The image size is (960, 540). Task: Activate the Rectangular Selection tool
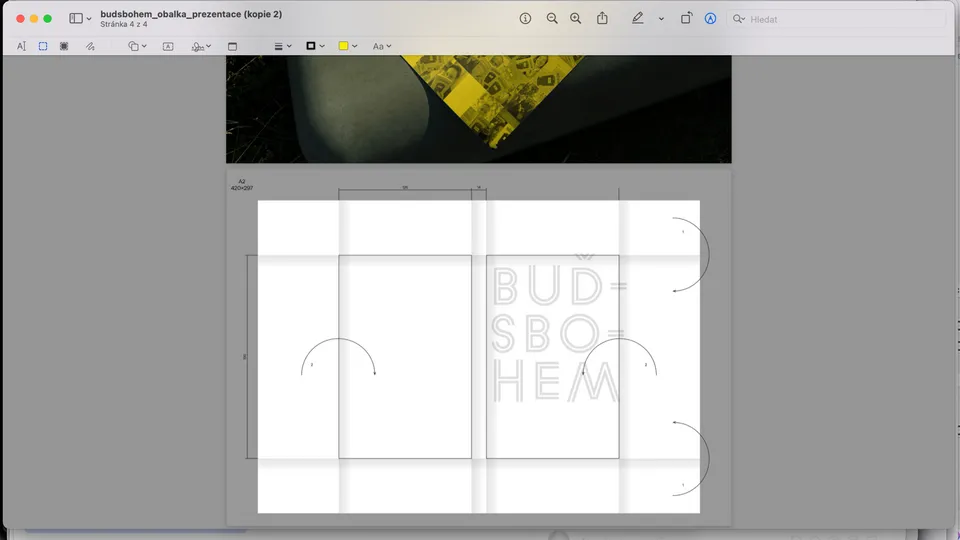(x=43, y=46)
